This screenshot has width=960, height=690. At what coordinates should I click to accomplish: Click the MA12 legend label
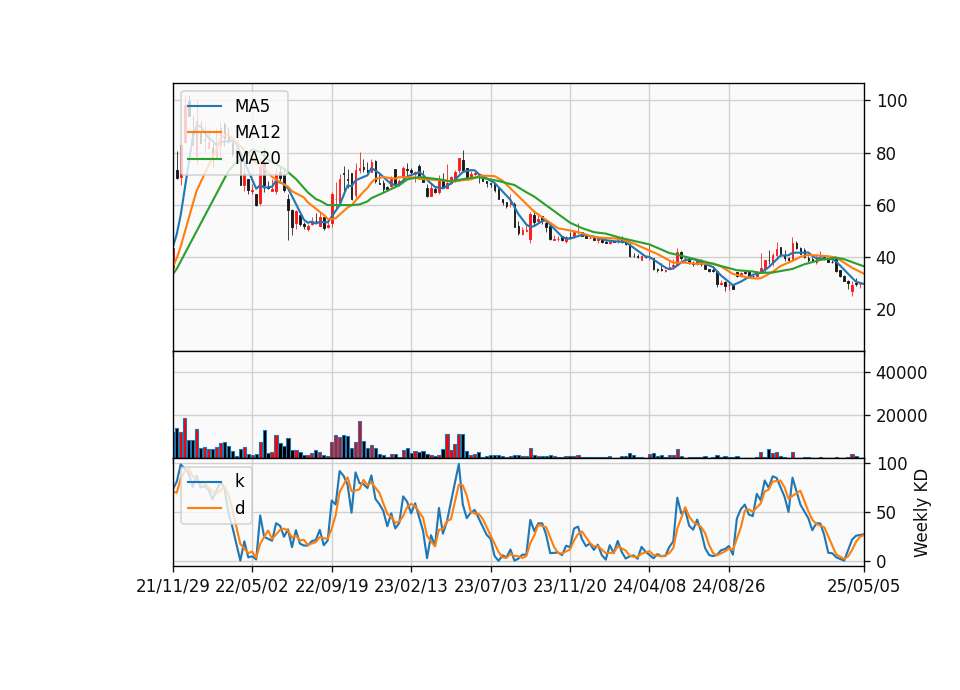tap(257, 132)
